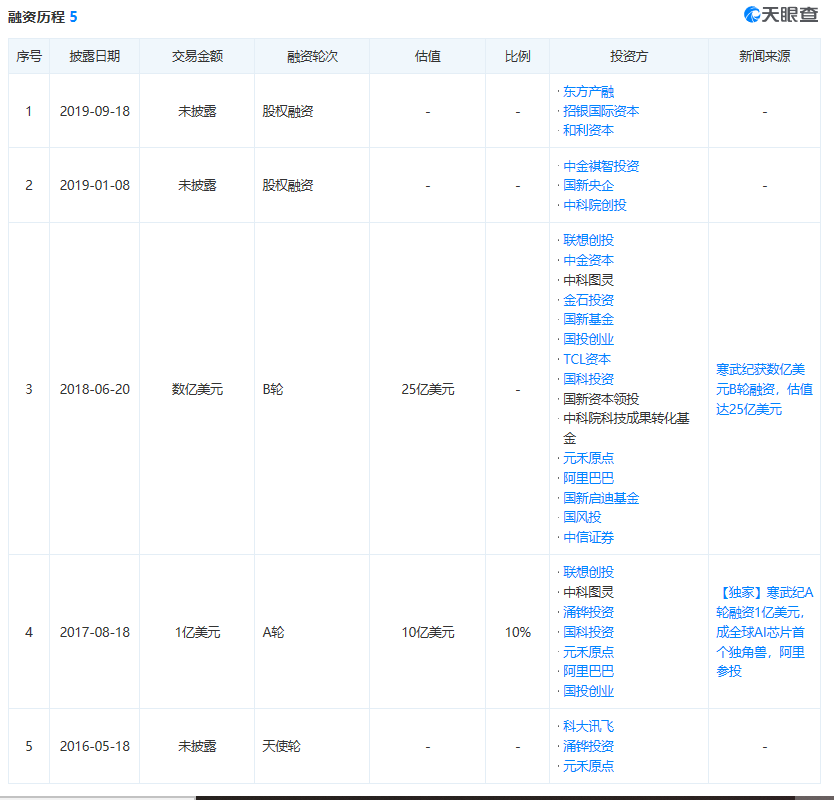The width and height of the screenshot is (834, 800).
Task: Open 阿里巴巴 in the B轮 row
Action: (588, 478)
